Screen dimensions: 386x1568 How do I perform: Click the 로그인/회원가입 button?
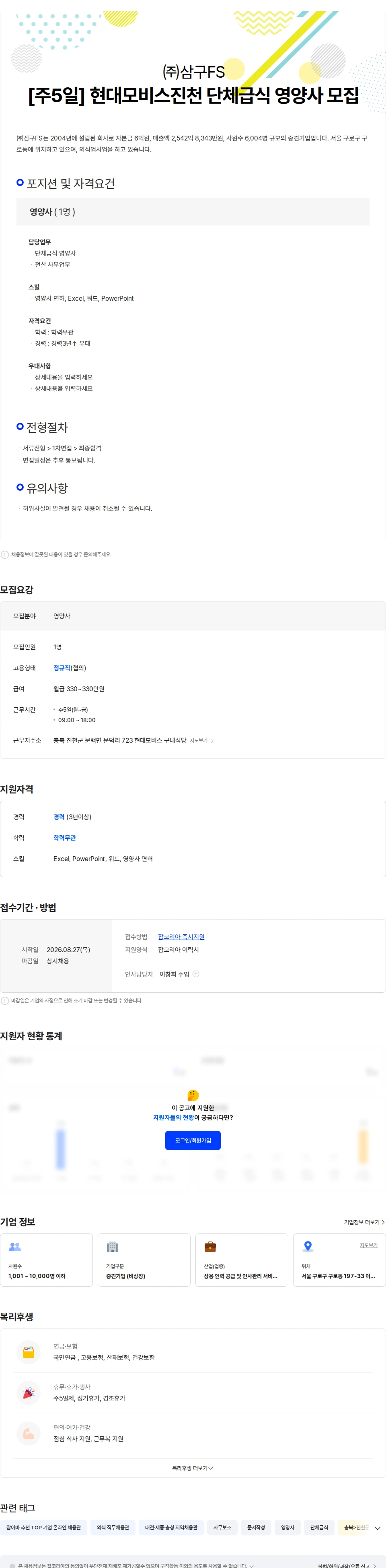[193, 1140]
